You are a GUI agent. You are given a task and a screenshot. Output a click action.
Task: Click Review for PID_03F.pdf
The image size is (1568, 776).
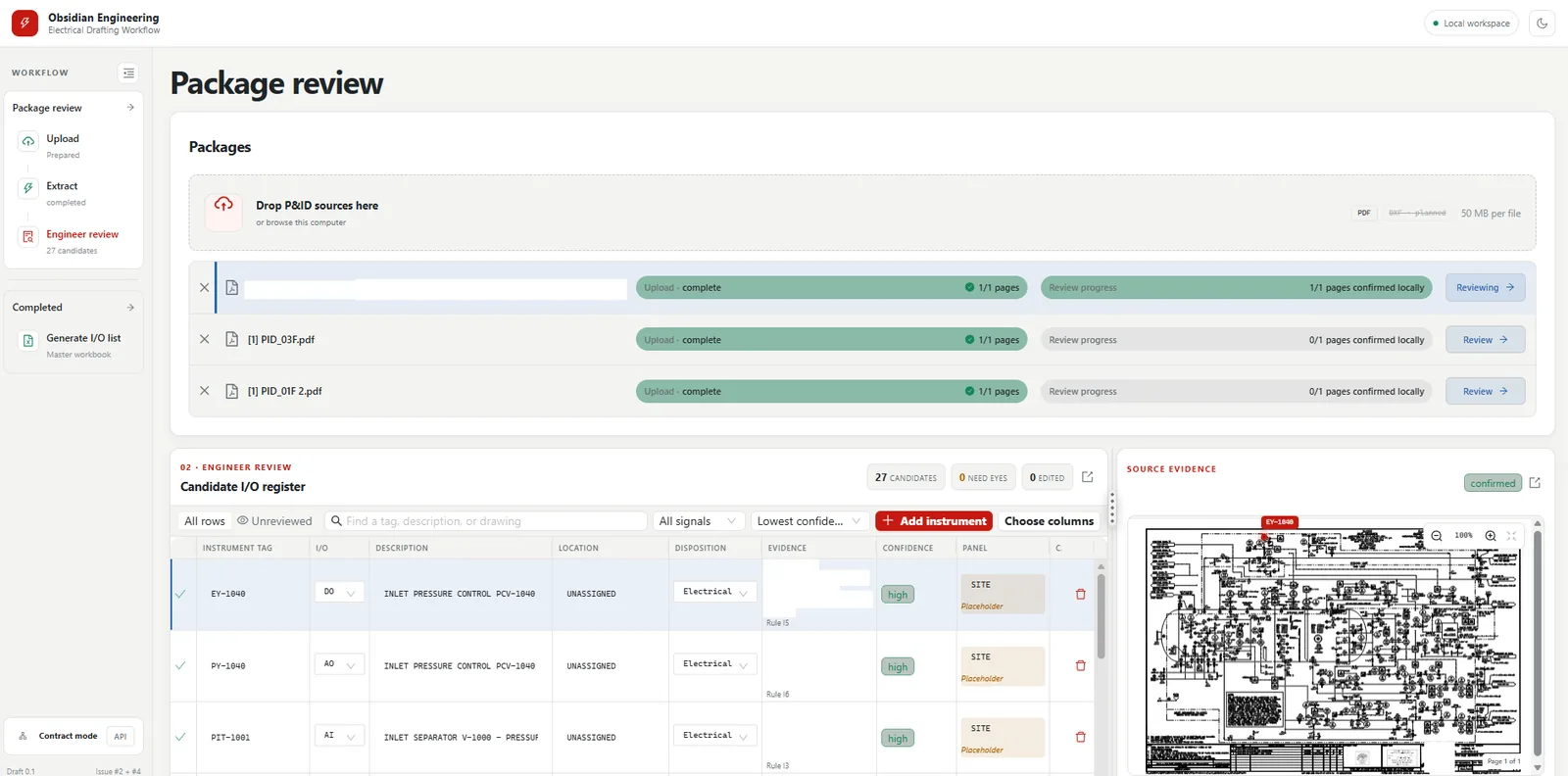coord(1485,340)
